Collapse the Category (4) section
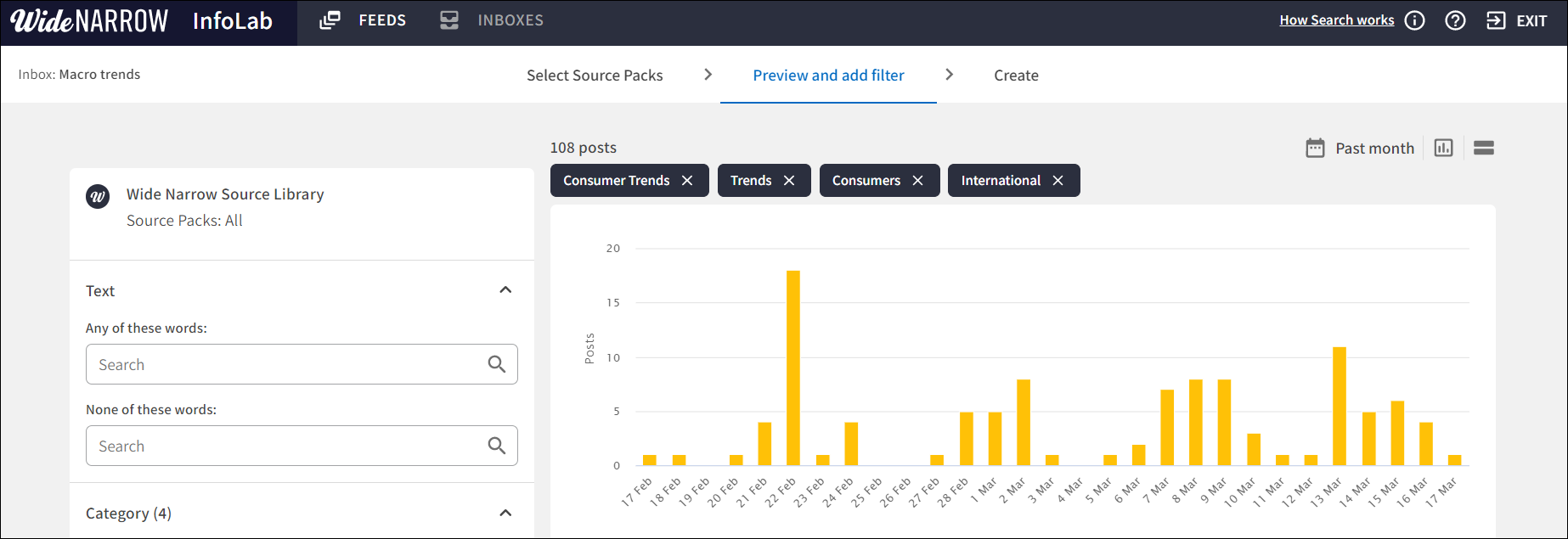Image resolution: width=1568 pixels, height=539 pixels. pyautogui.click(x=505, y=513)
